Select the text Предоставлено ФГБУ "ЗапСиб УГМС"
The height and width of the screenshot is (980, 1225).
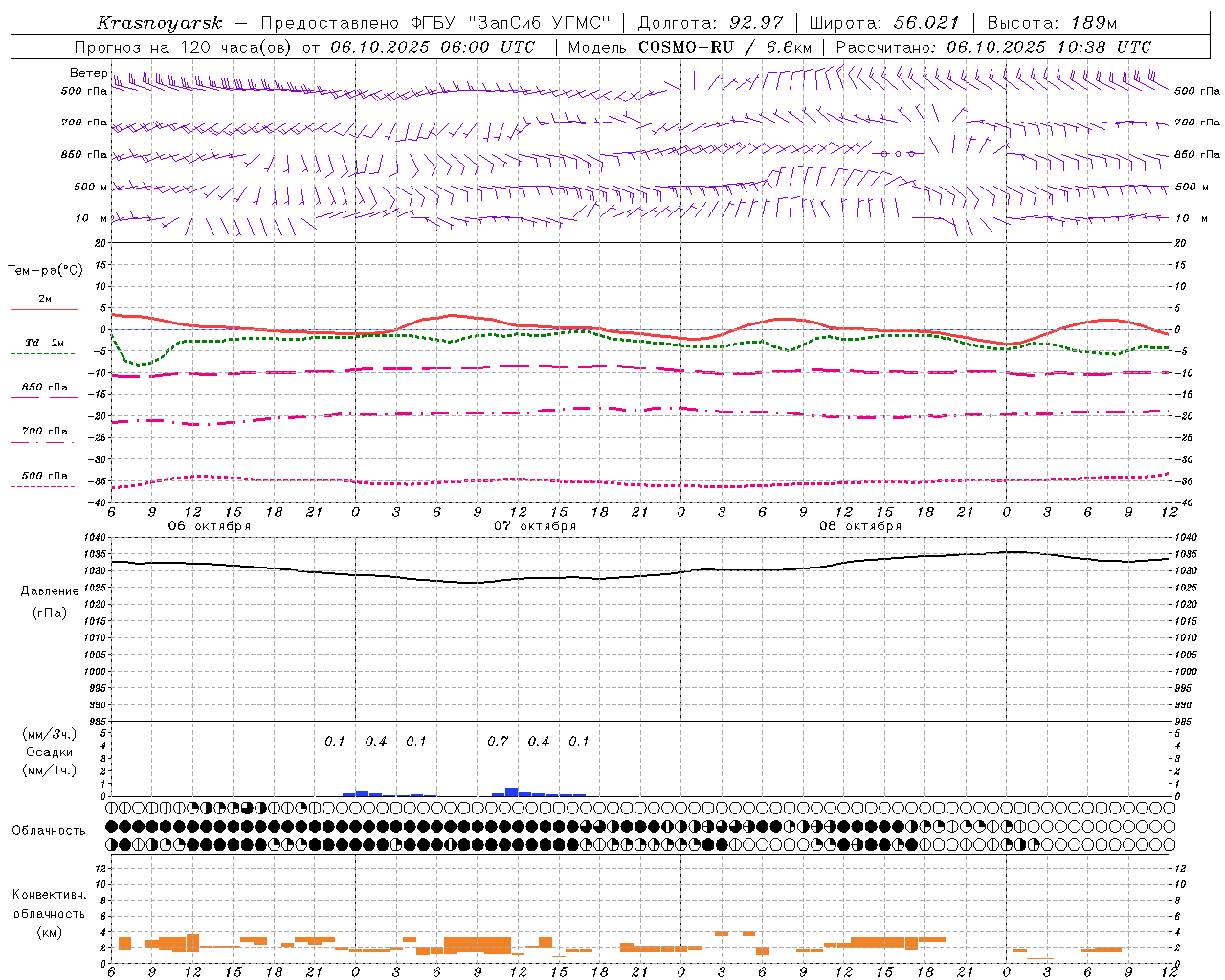(x=435, y=23)
